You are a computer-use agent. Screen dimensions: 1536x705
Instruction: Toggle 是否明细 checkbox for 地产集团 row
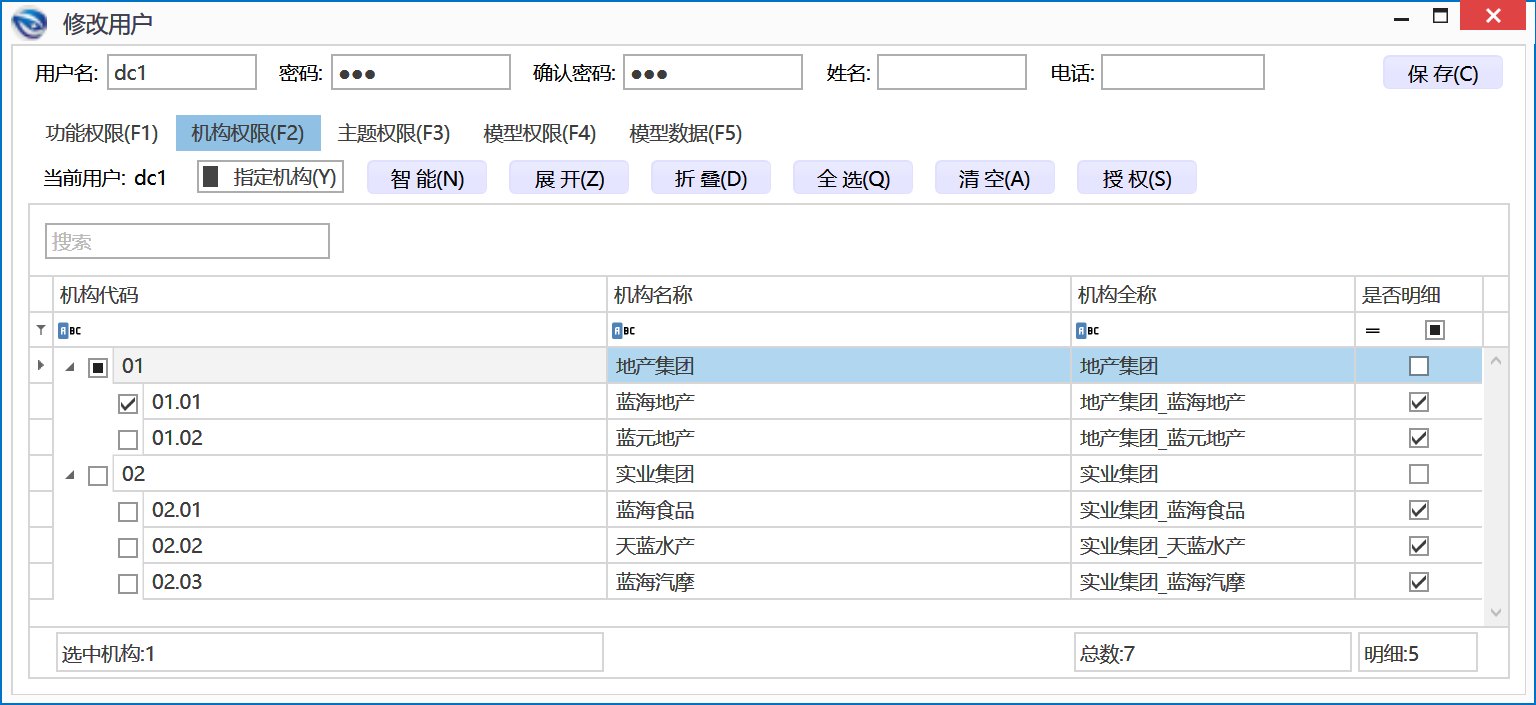point(1419,366)
